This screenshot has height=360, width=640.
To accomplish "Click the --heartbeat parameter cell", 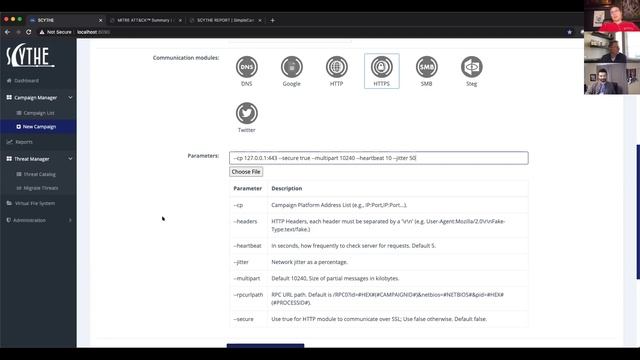I will click(x=248, y=246).
